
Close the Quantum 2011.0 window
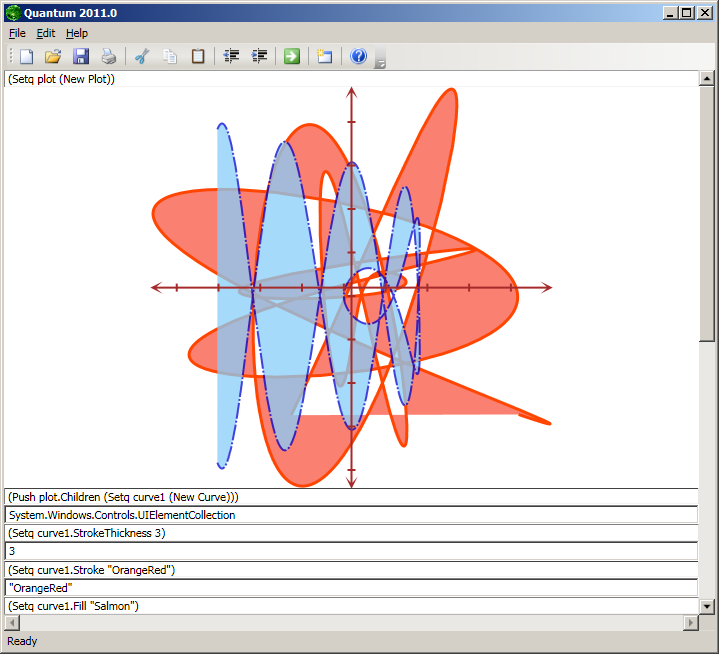point(704,13)
